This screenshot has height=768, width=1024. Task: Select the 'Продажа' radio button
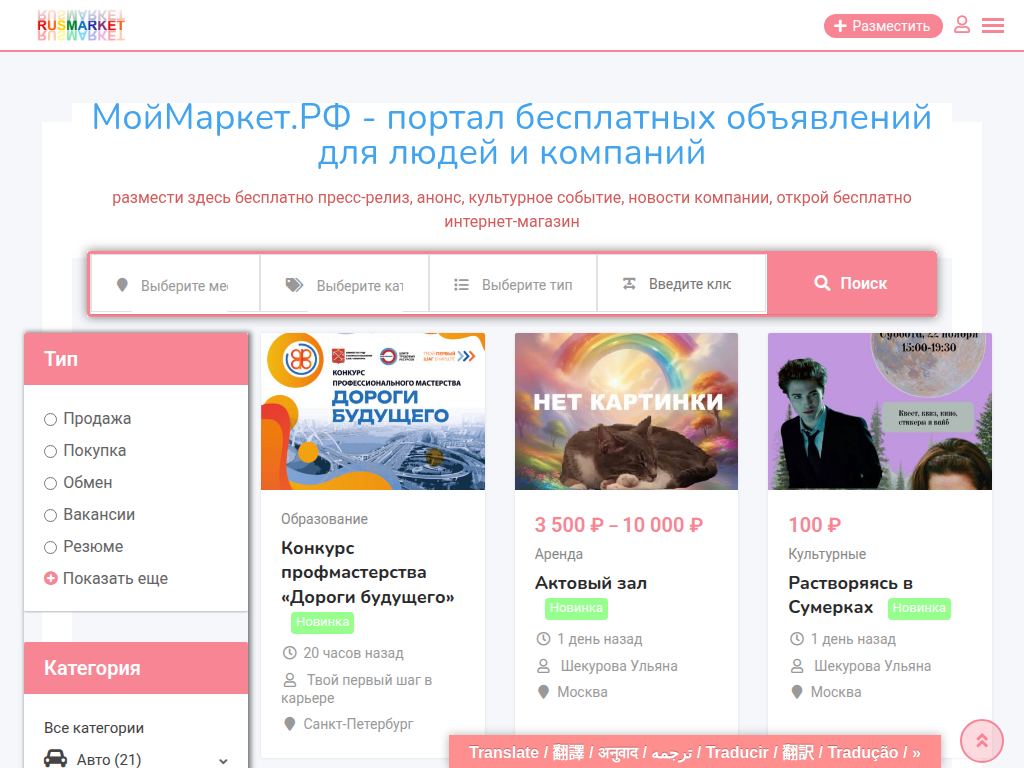click(50, 418)
